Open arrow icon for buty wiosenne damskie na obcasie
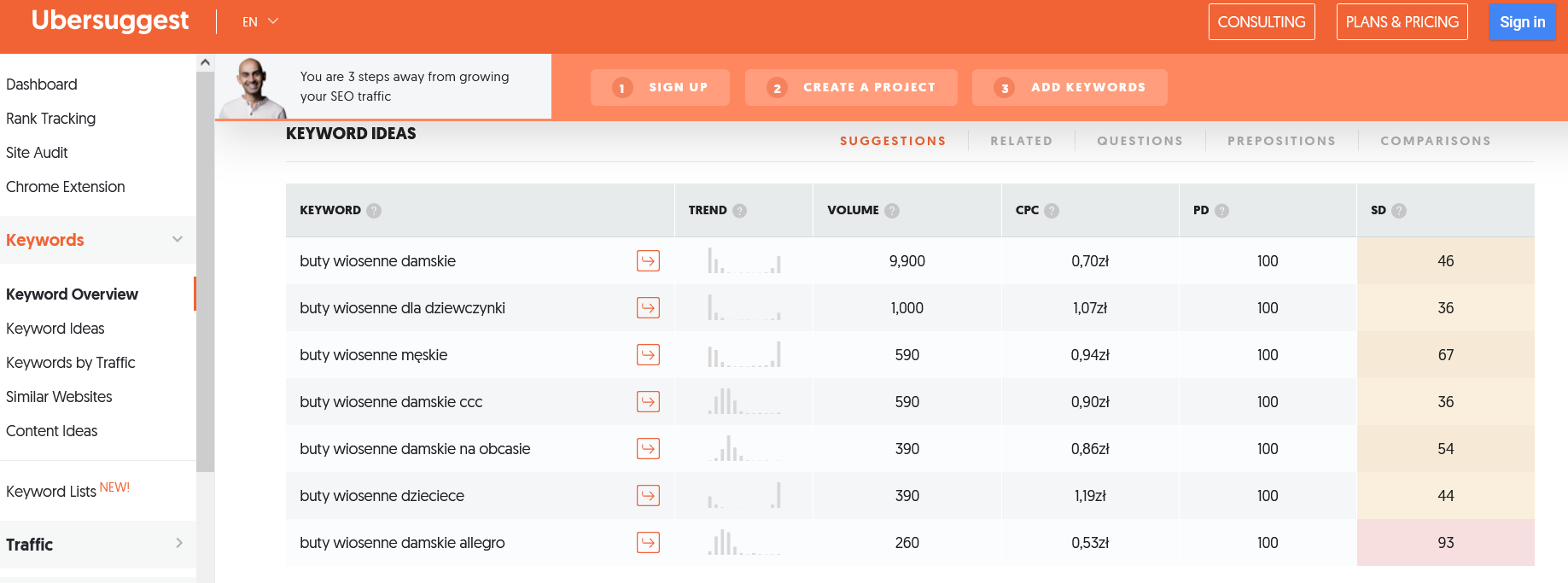 (648, 448)
